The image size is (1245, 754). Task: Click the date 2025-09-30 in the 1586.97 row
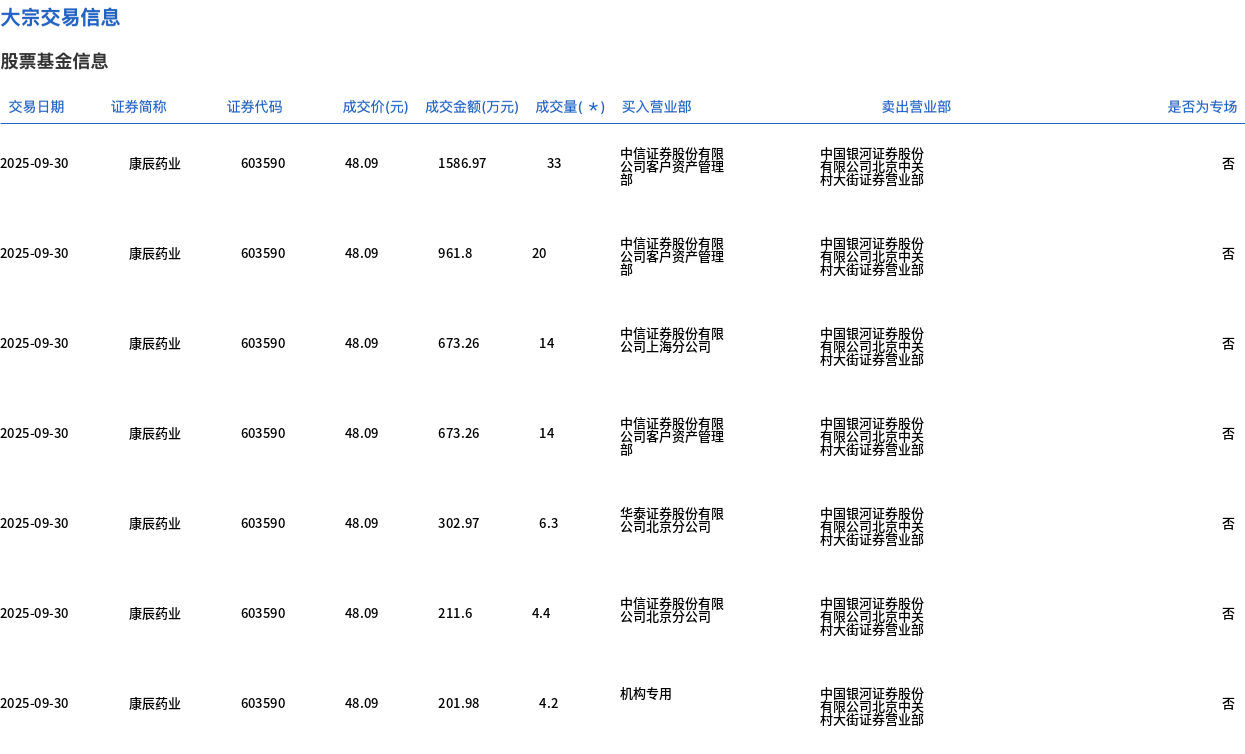pyautogui.click(x=34, y=163)
